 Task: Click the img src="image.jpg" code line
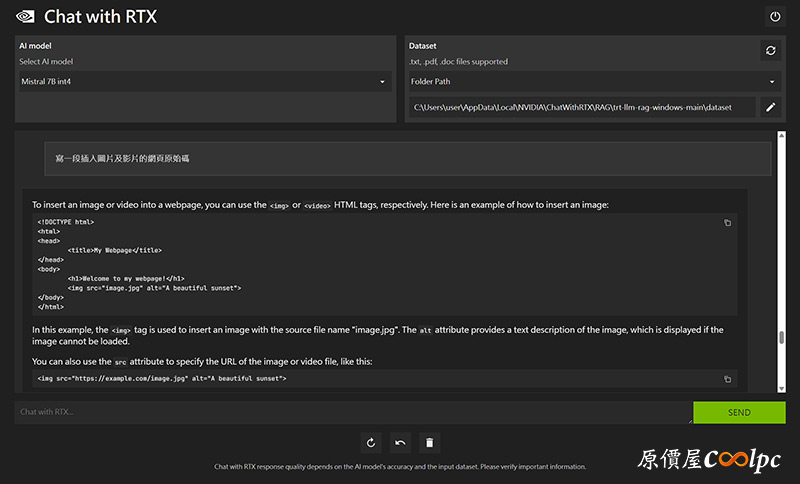[154, 288]
